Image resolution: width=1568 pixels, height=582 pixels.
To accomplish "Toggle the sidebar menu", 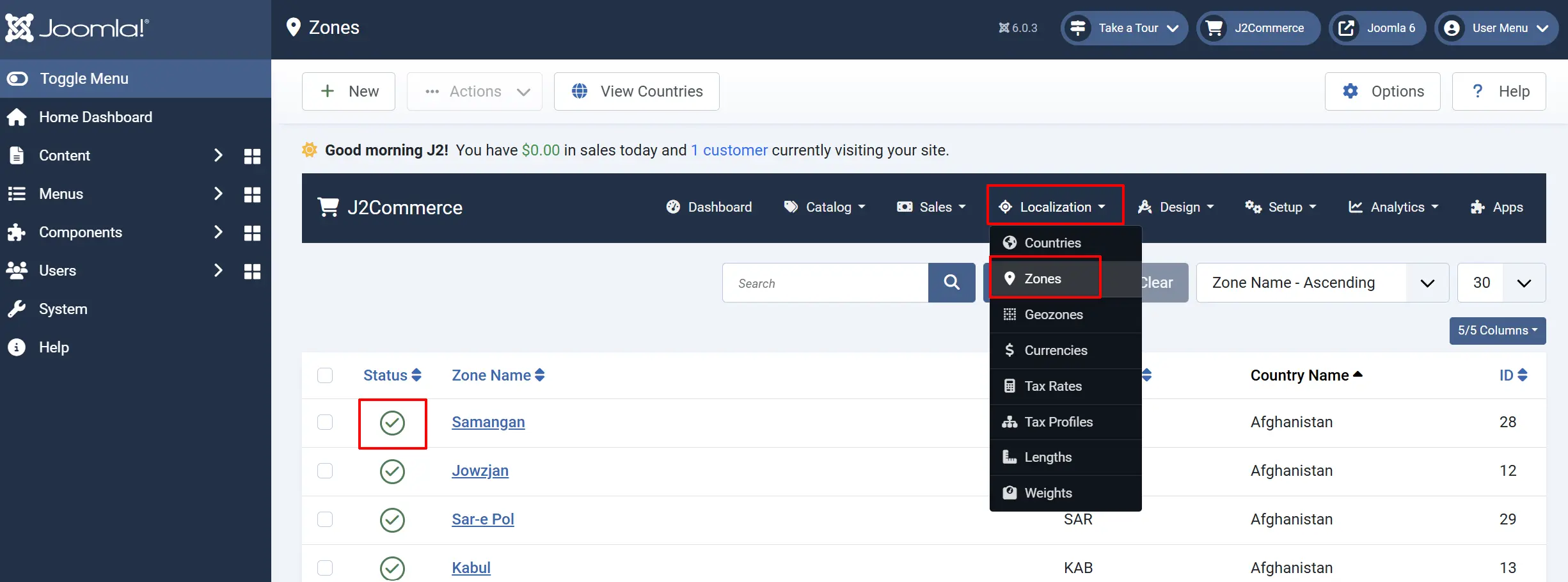I will (136, 79).
